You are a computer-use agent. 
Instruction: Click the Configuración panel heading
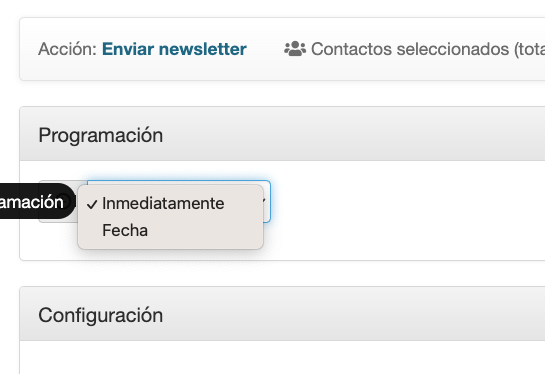(100, 315)
